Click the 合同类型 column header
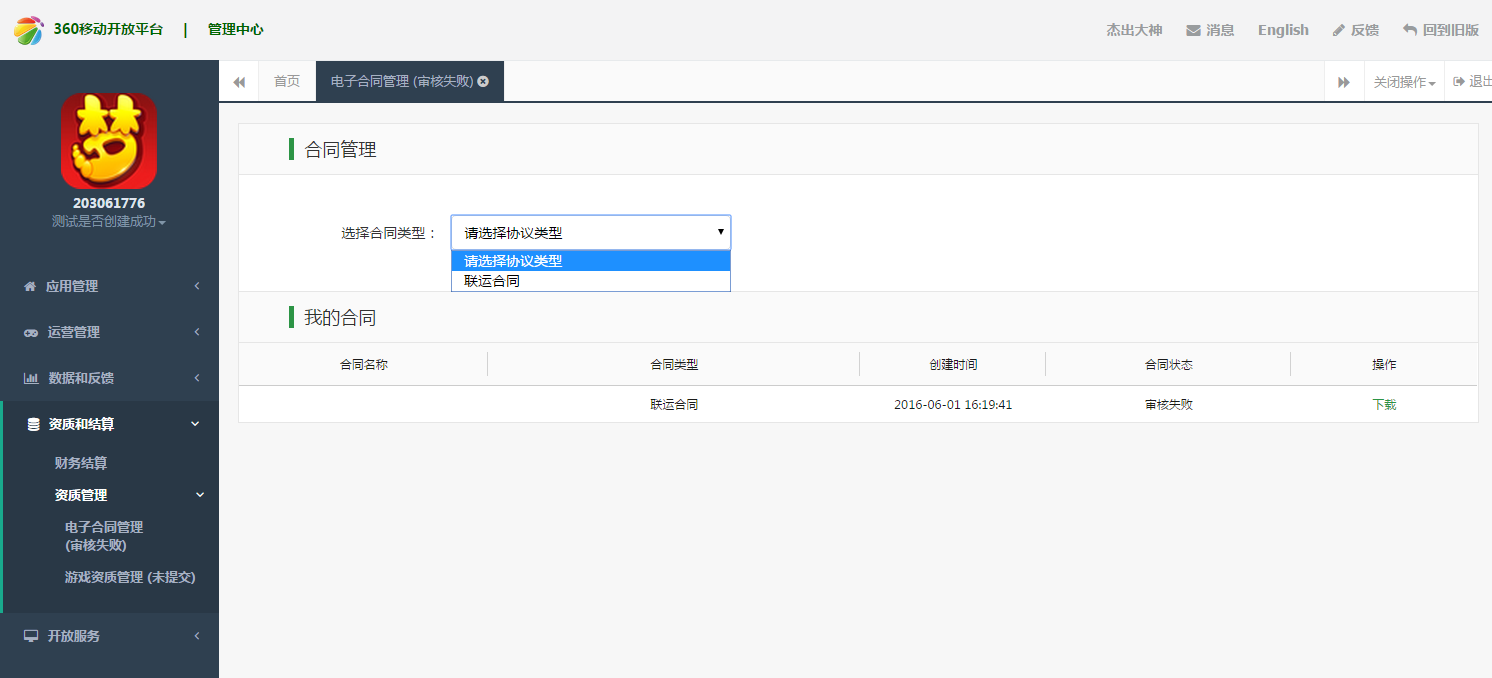 [674, 365]
